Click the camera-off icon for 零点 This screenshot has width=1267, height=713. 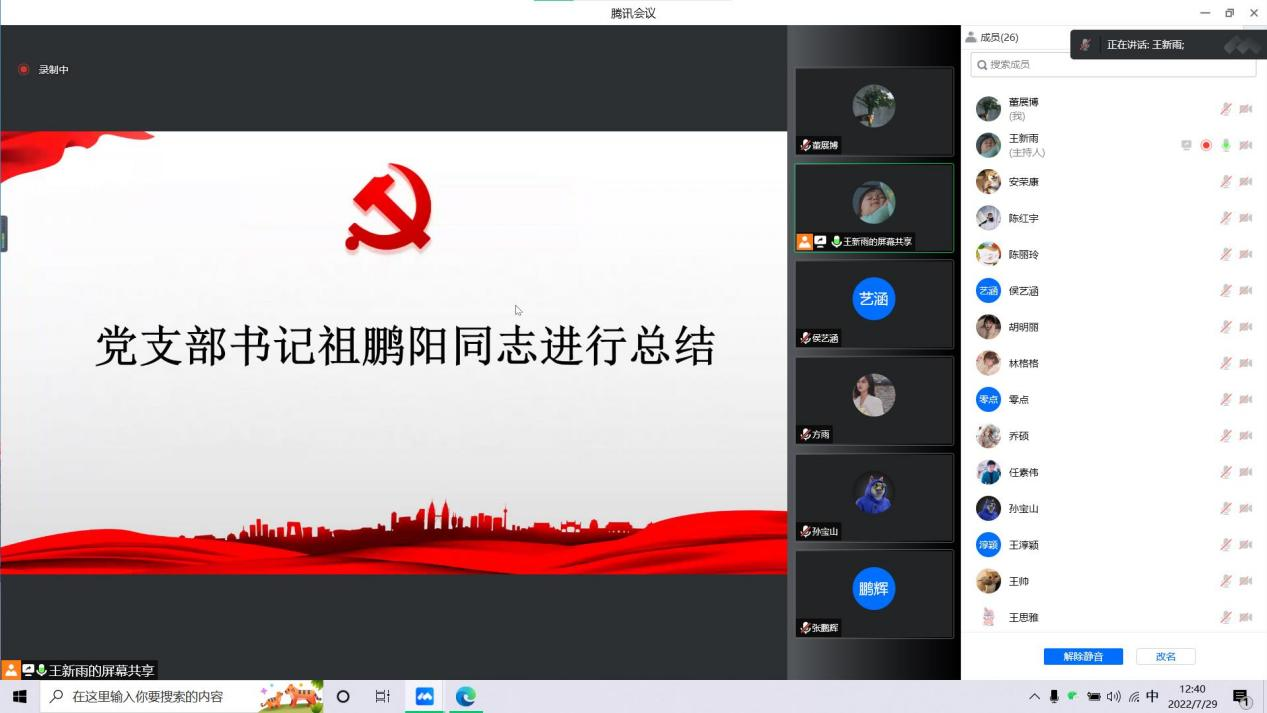pos(1246,399)
